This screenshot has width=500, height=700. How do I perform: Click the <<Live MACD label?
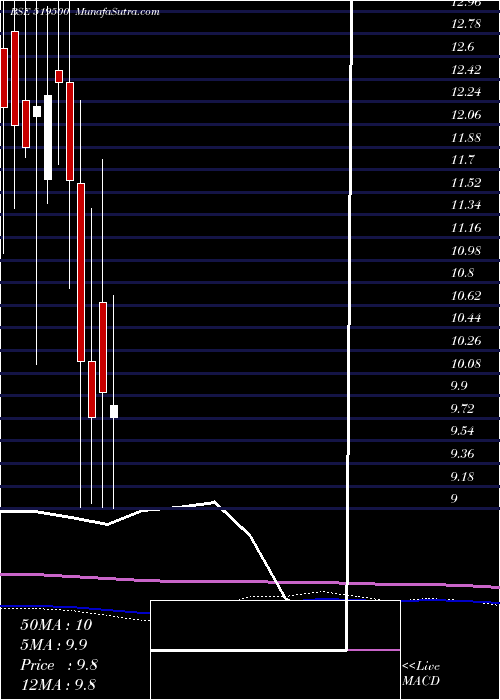pyautogui.click(x=421, y=673)
